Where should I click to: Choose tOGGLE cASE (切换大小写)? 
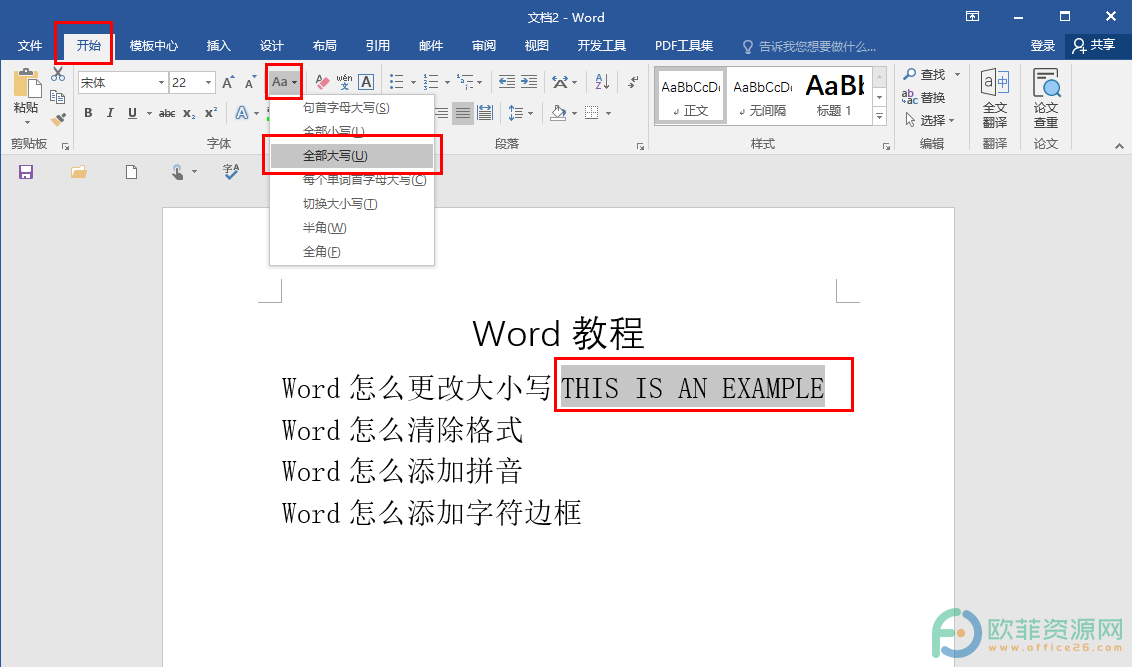point(352,204)
